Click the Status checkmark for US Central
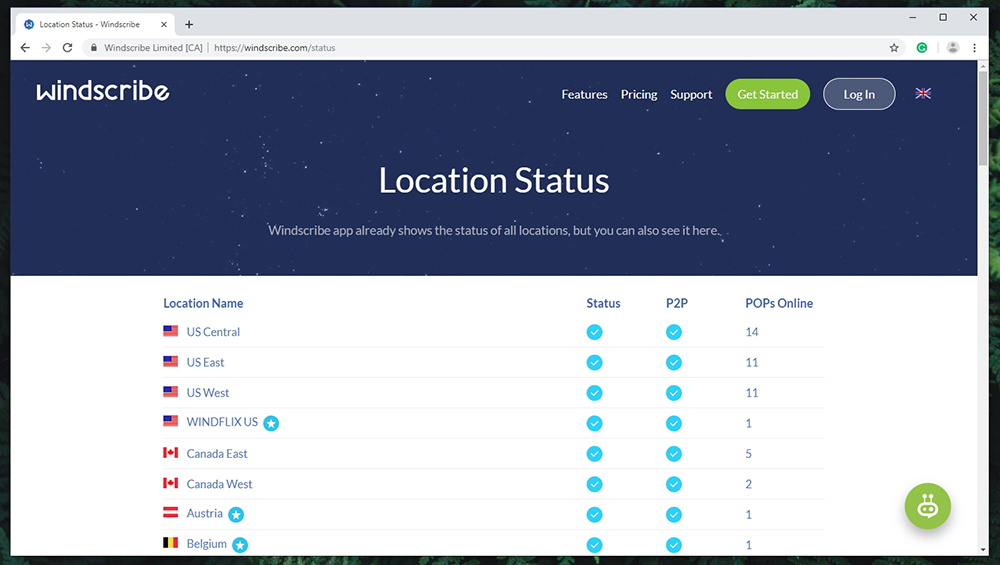The image size is (1000, 565). (x=594, y=332)
